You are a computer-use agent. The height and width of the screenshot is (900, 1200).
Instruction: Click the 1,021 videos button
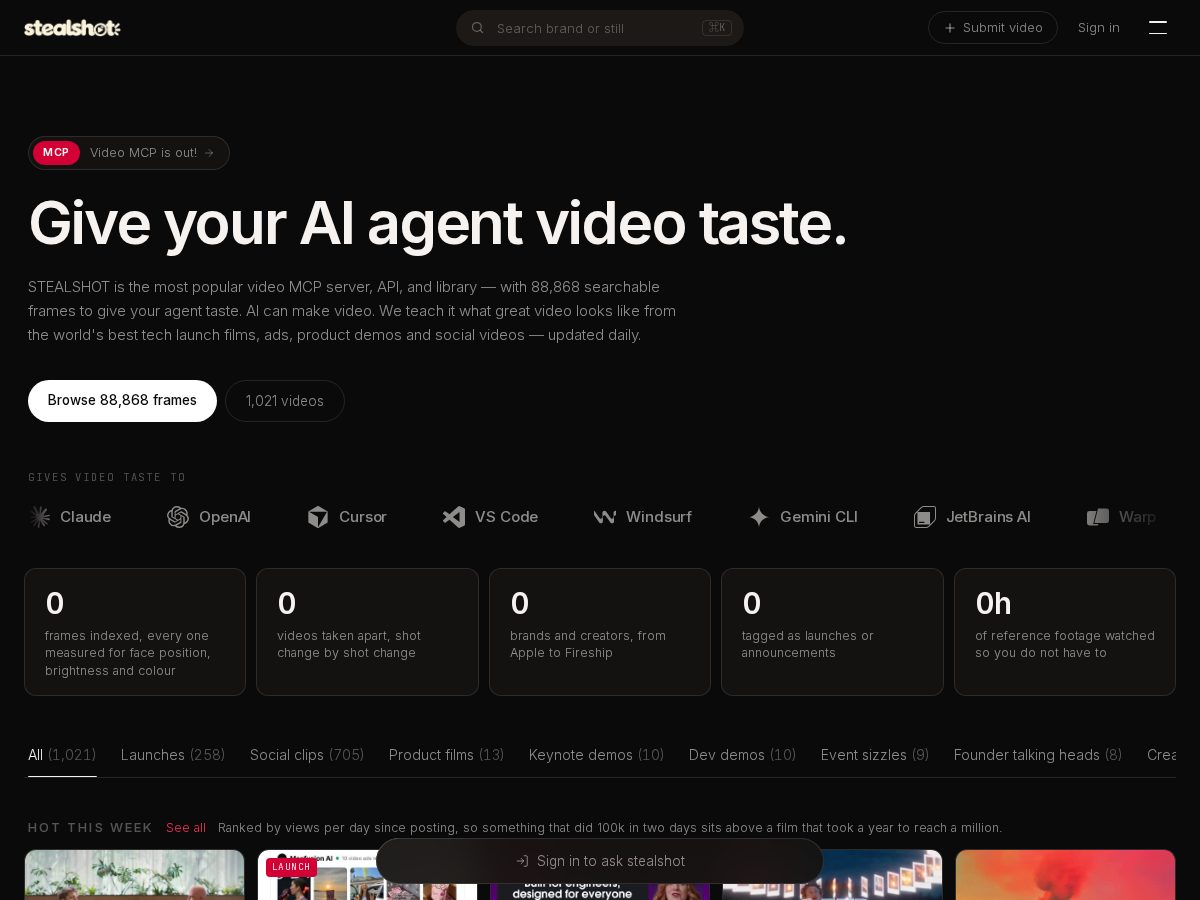click(x=285, y=401)
